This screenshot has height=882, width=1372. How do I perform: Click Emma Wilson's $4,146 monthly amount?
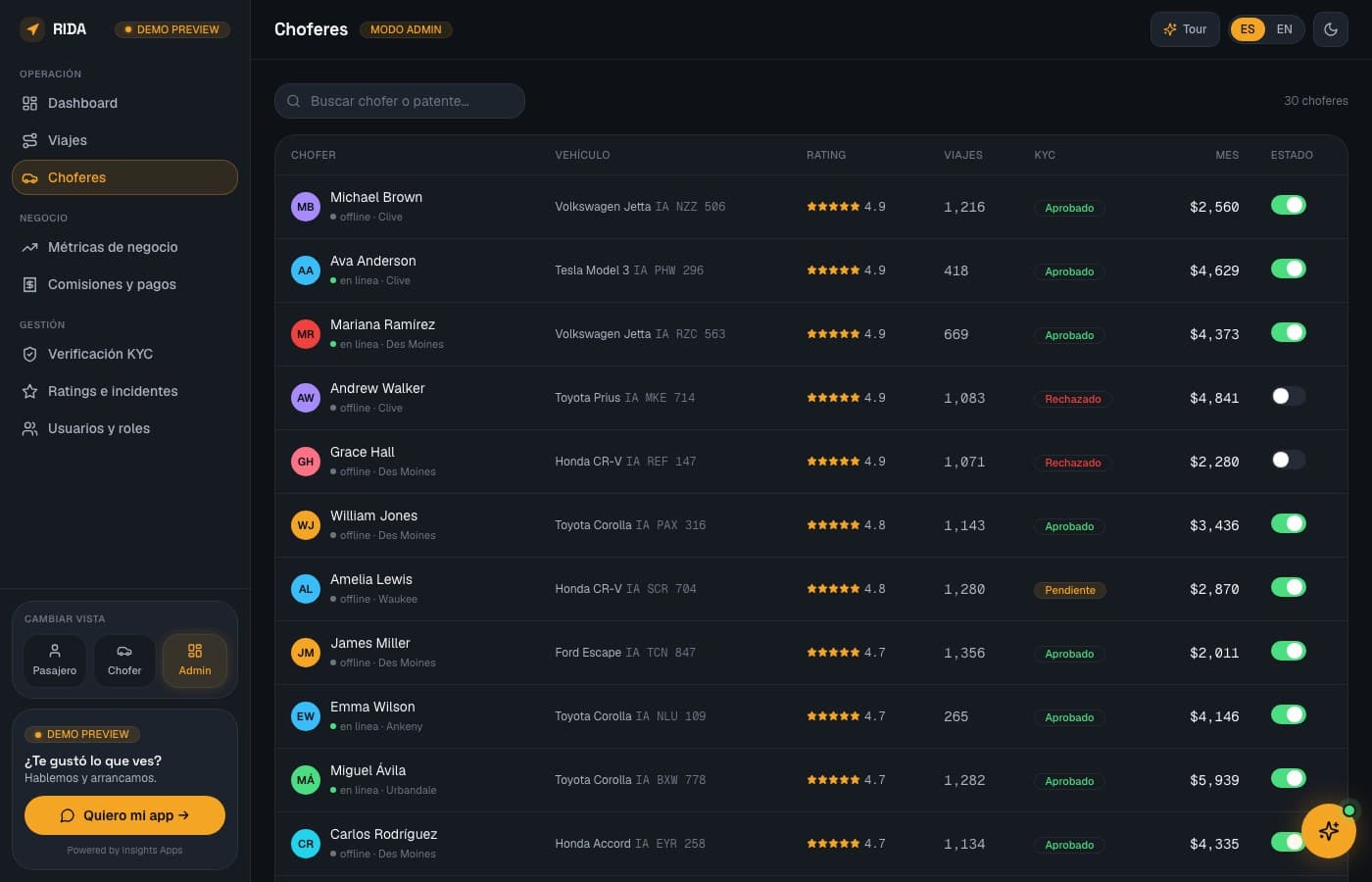tap(1214, 716)
